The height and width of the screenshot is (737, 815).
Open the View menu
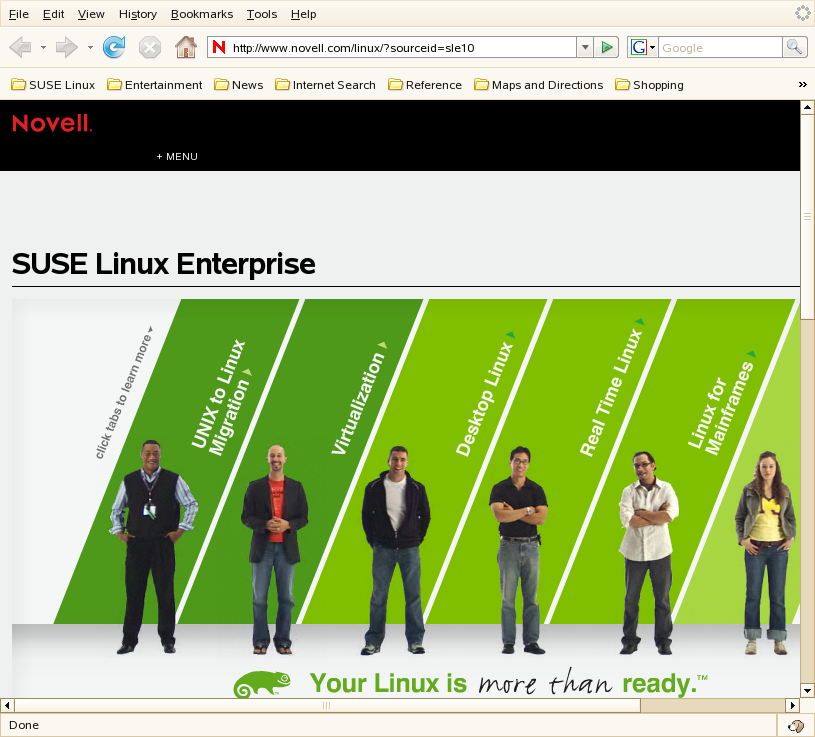pos(91,14)
